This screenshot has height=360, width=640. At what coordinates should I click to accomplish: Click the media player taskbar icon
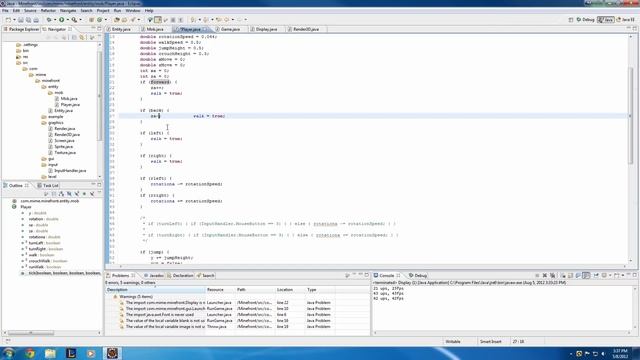point(91,353)
